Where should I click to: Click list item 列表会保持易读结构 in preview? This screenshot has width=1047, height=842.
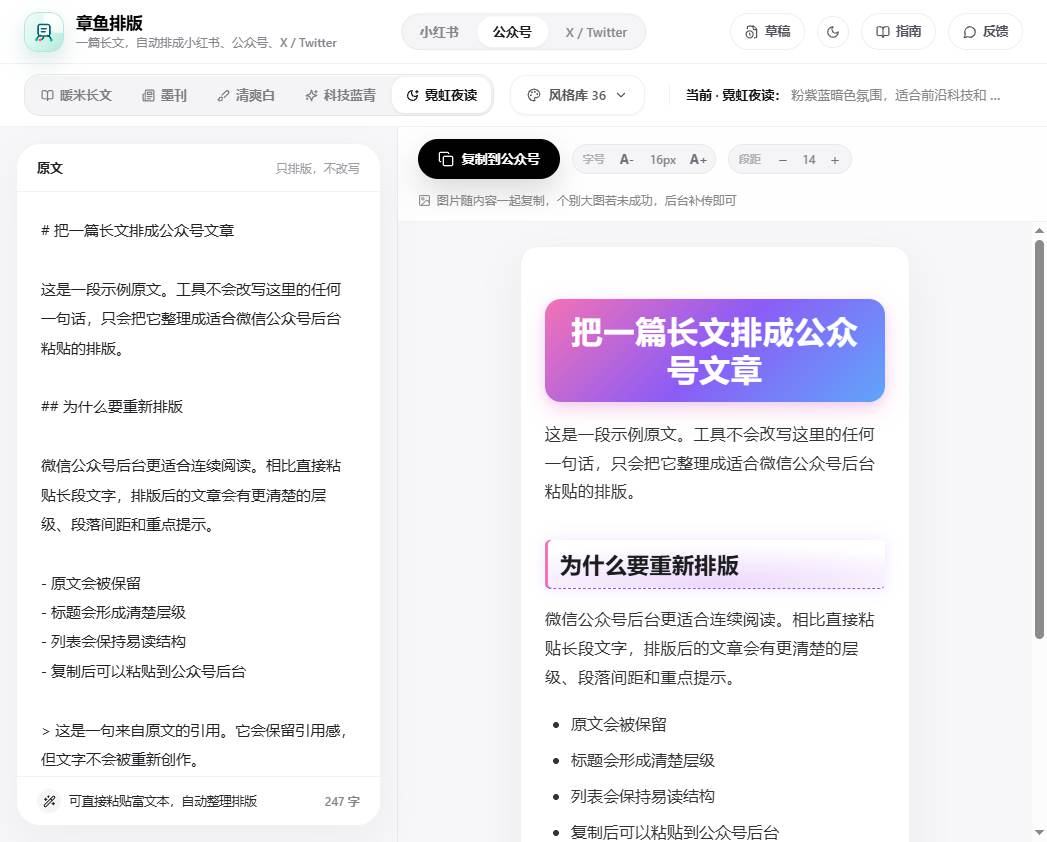coord(642,797)
